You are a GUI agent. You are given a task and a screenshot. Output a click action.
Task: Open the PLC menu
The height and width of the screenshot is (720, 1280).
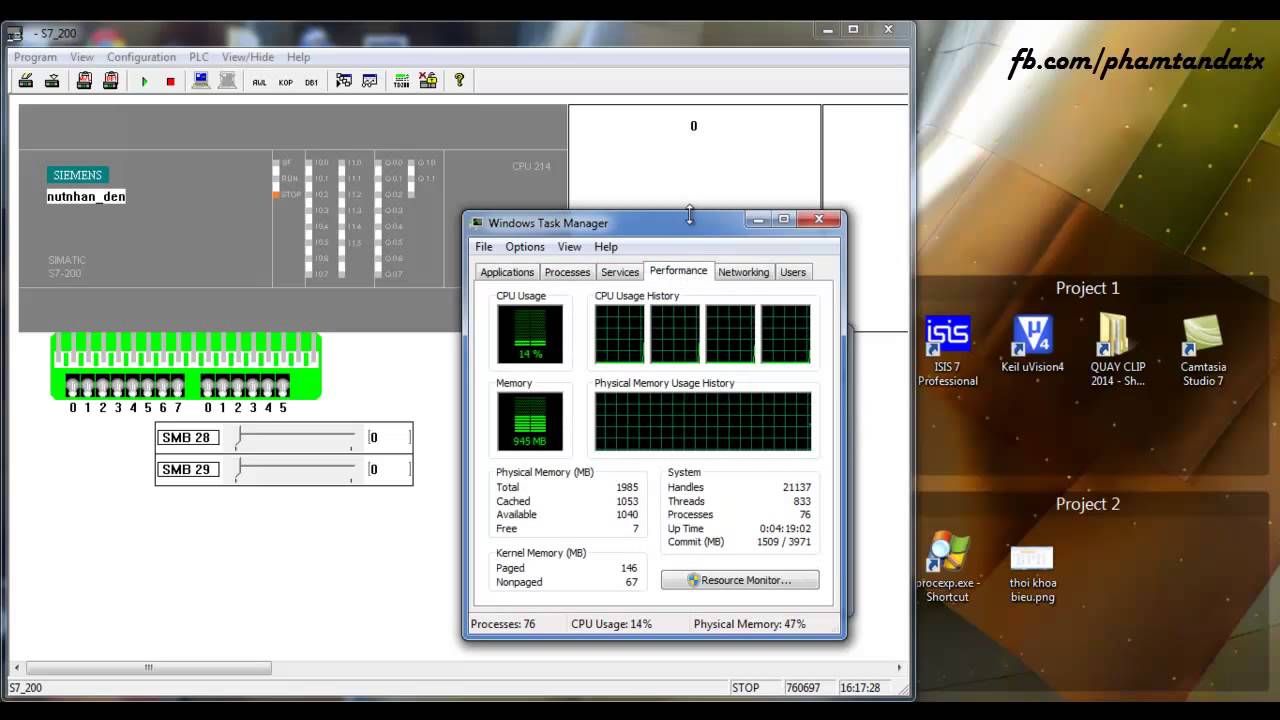click(199, 57)
